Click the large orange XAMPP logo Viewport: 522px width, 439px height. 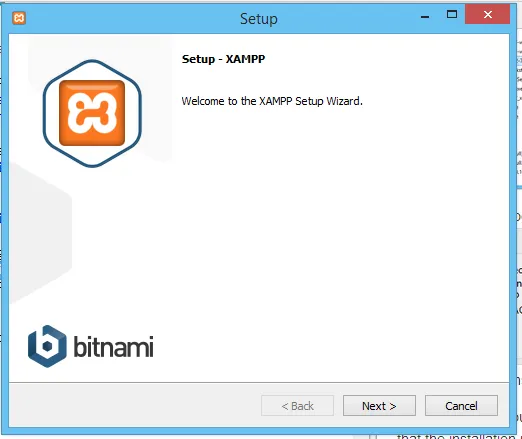(x=92, y=113)
